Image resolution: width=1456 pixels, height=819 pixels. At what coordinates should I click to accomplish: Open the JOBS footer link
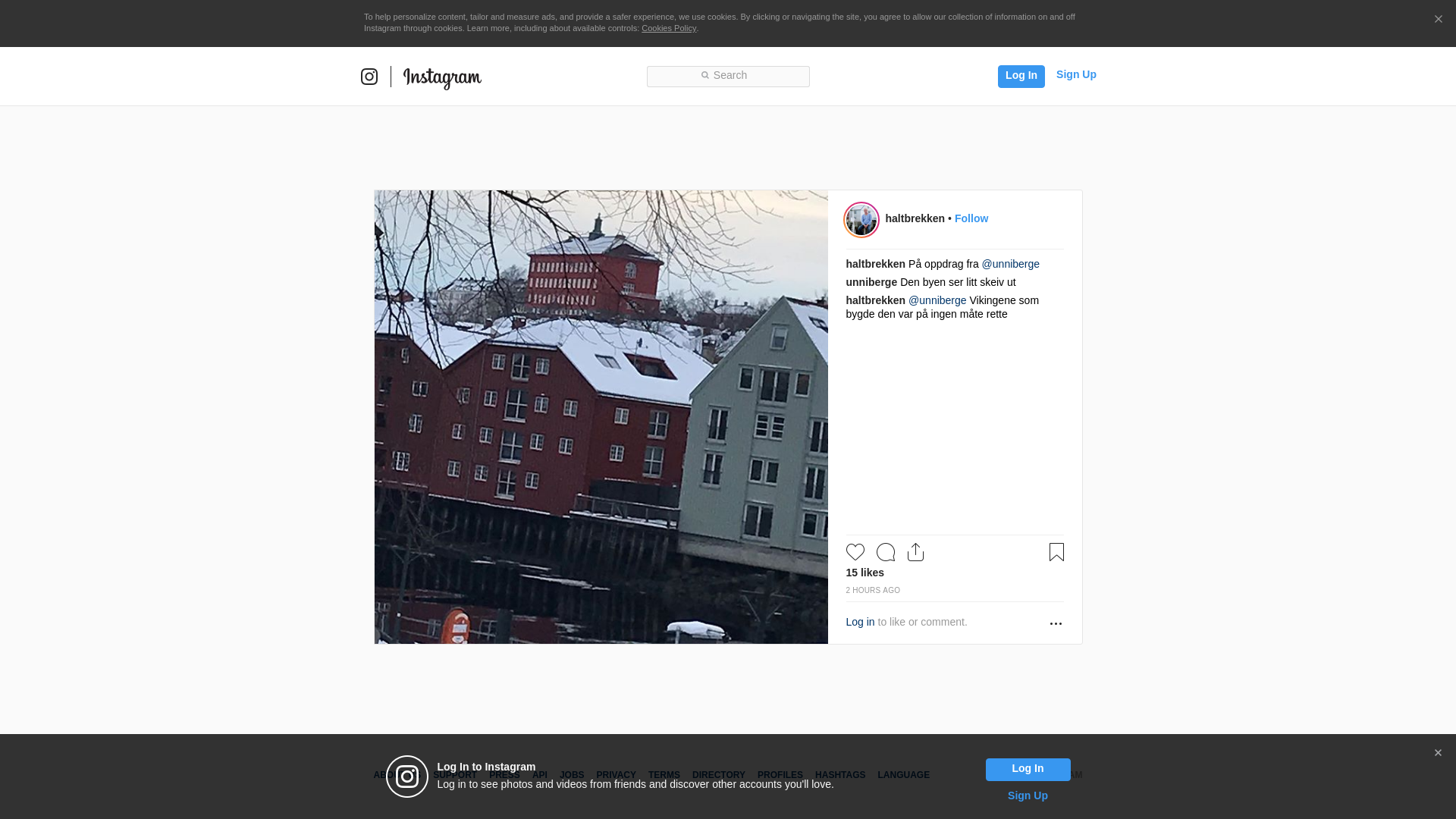tap(572, 775)
